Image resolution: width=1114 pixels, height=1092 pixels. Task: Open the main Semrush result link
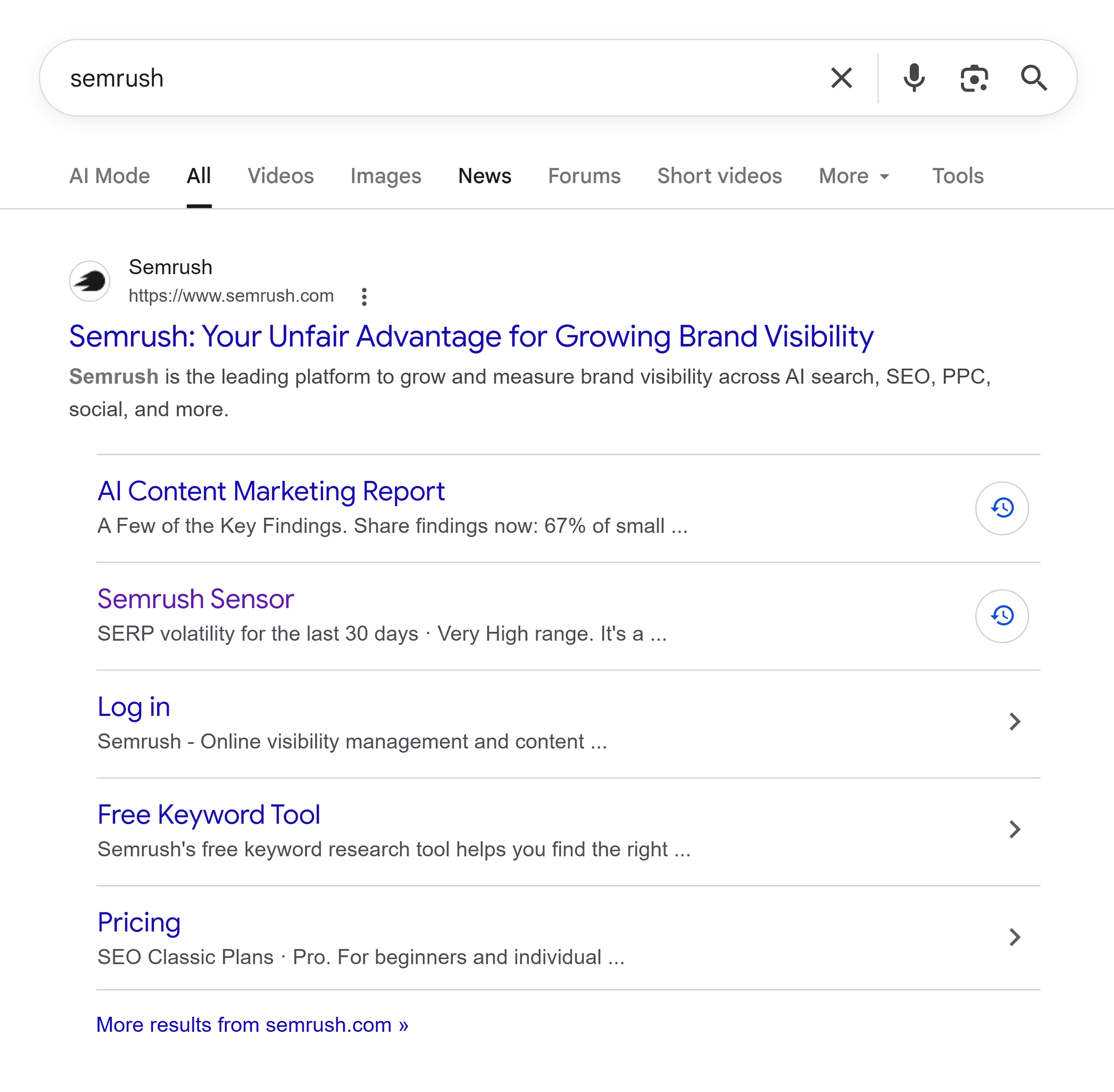470,337
